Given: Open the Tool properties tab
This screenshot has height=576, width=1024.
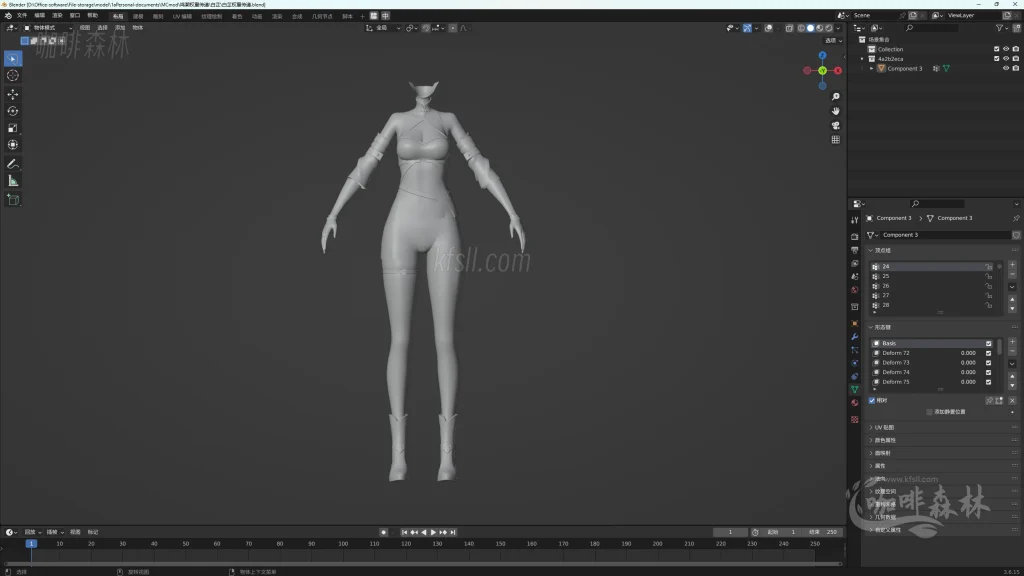Looking at the screenshot, I should (854, 220).
